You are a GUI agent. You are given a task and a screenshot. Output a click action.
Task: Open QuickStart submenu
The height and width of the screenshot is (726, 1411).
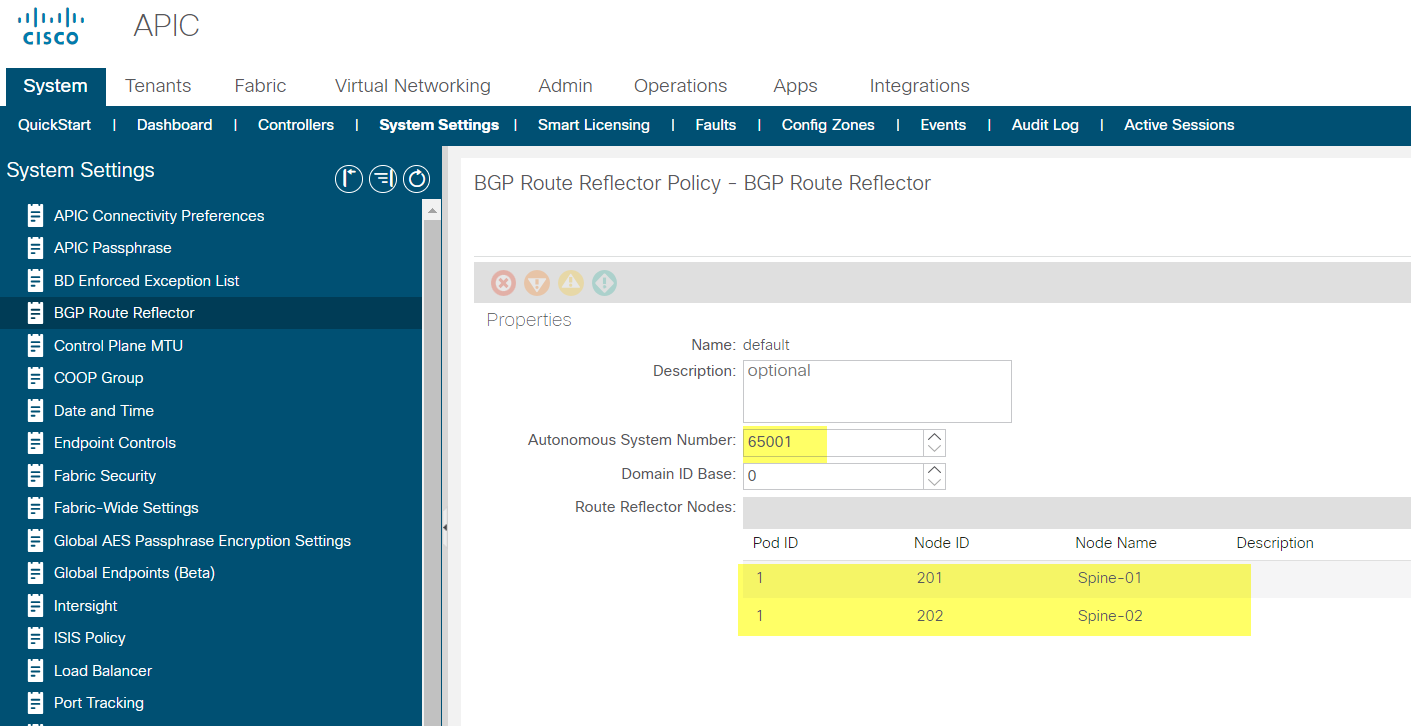pyautogui.click(x=54, y=125)
